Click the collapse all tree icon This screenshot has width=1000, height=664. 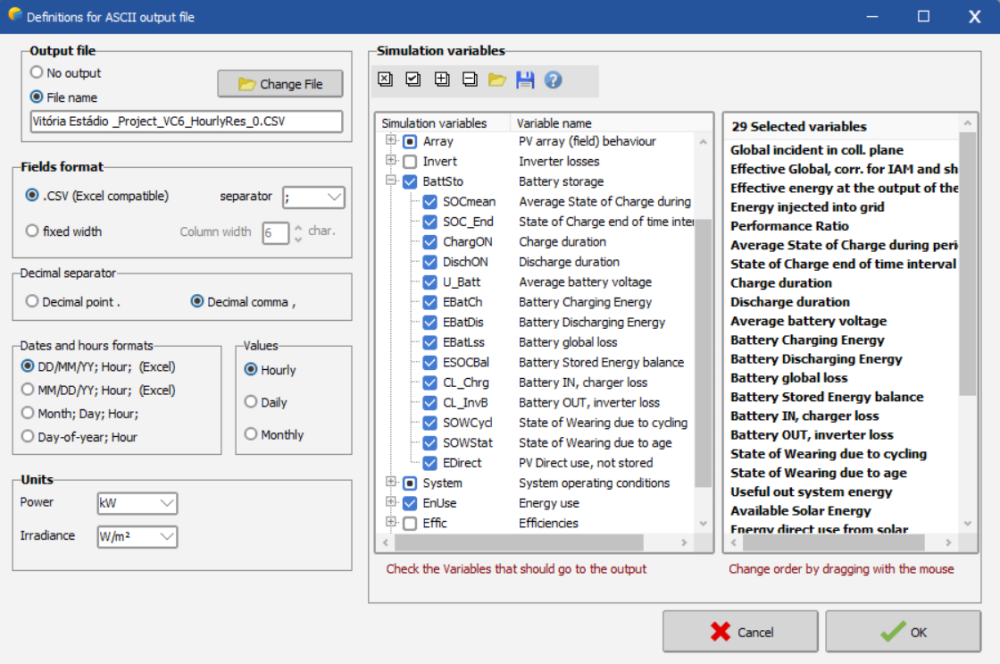(x=469, y=80)
